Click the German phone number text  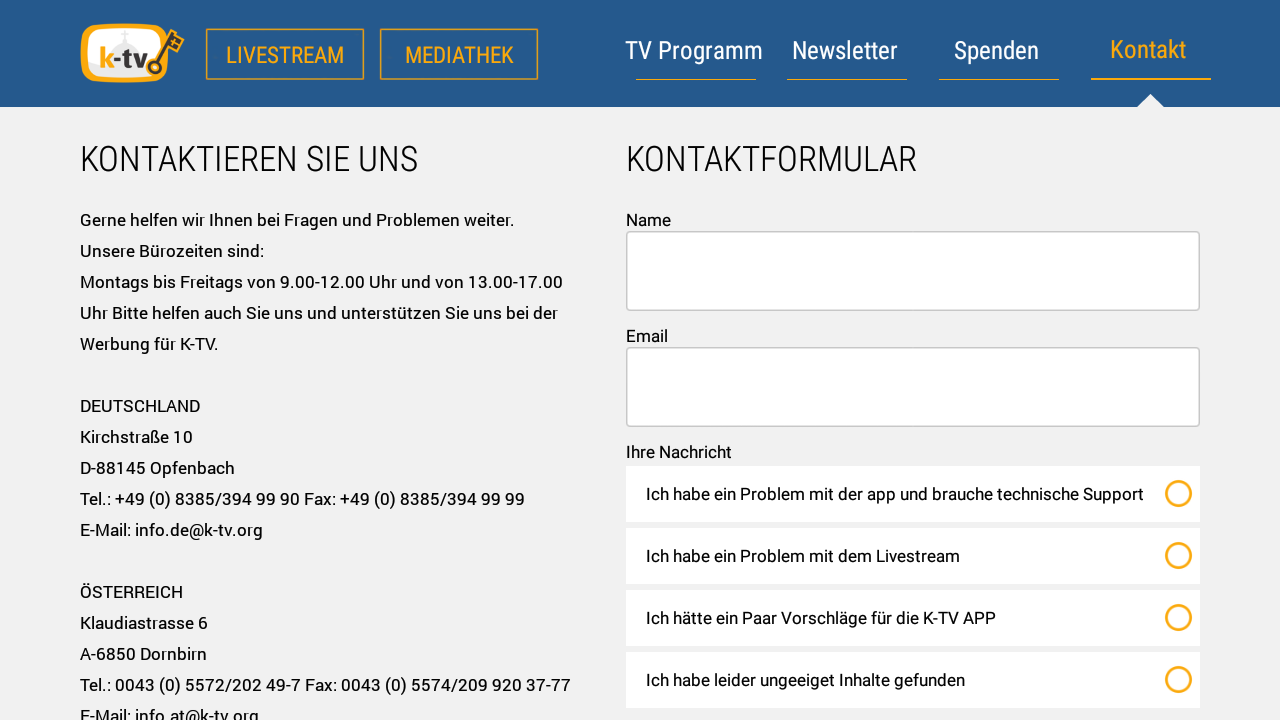pos(302,498)
